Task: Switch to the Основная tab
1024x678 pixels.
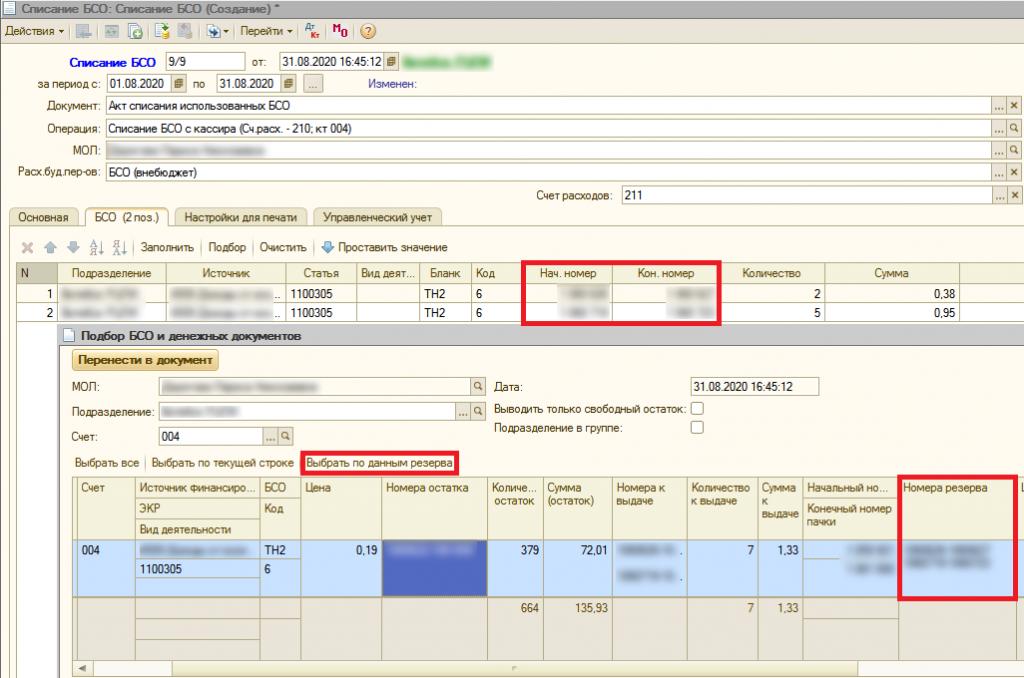Action: 42,217
